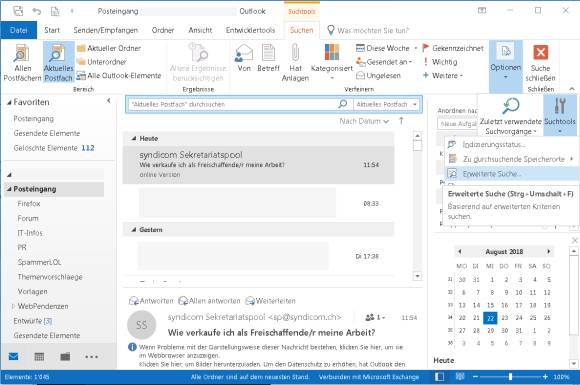Image resolution: width=580 pixels, height=385 pixels.
Task: Click Weiterleiten to forward message
Action: coord(270,301)
